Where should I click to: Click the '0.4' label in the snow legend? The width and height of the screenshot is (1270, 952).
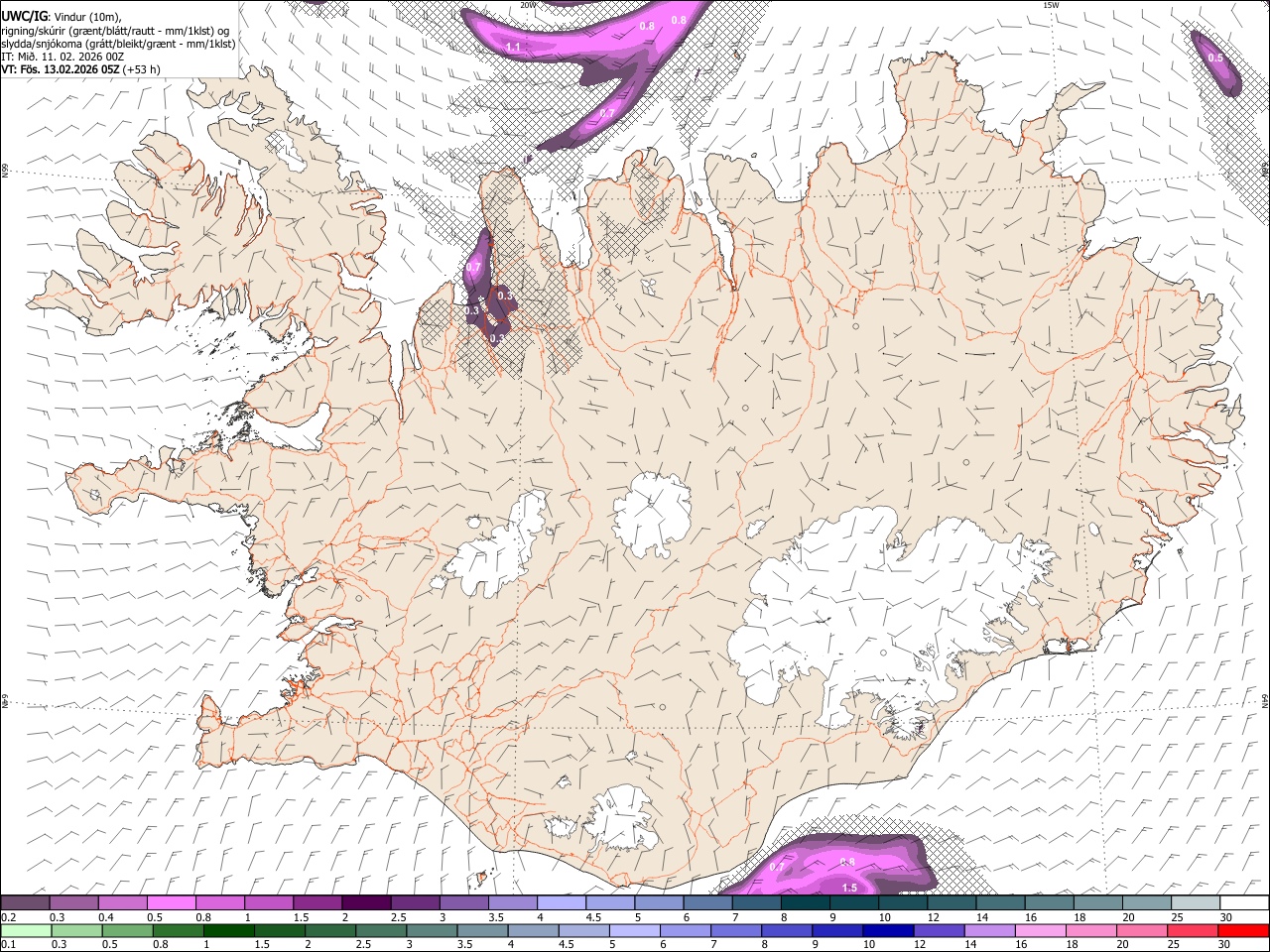click(x=106, y=917)
